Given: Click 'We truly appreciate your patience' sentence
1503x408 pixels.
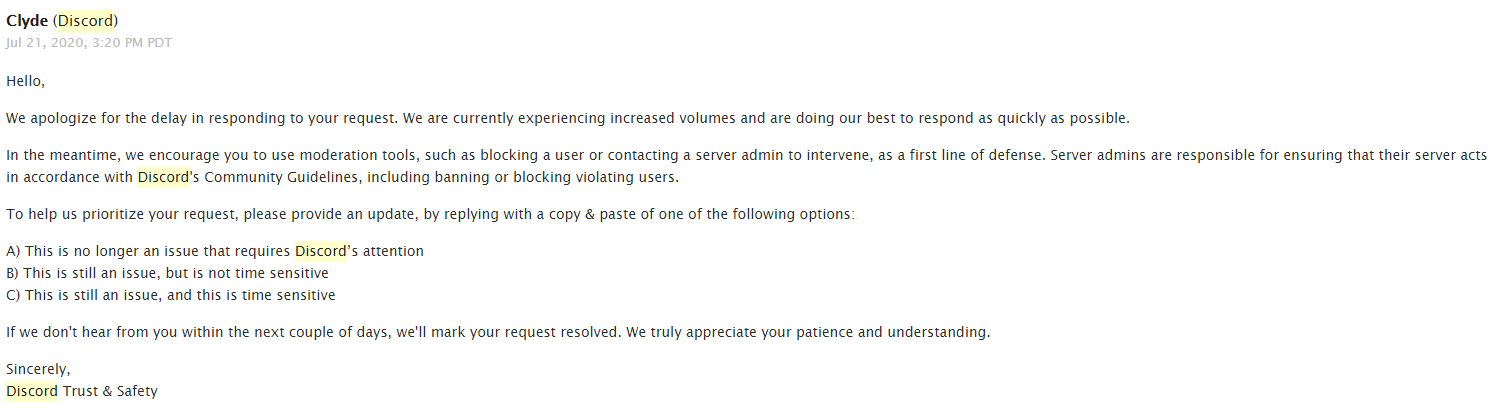Looking at the screenshot, I should (x=808, y=332).
